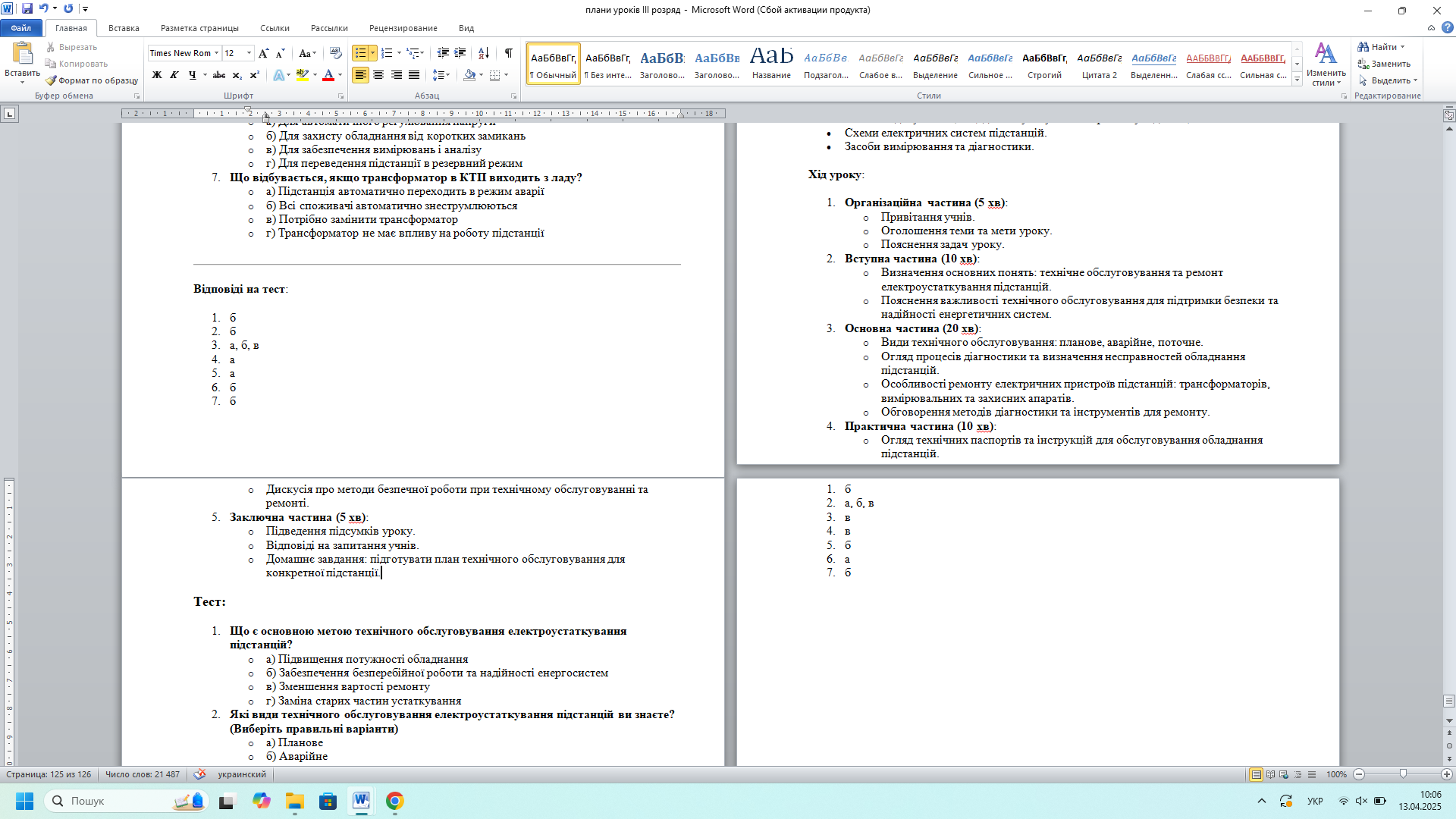The image size is (1456, 819).
Task: Click the Grow Font icon
Action: pyautogui.click(x=263, y=53)
